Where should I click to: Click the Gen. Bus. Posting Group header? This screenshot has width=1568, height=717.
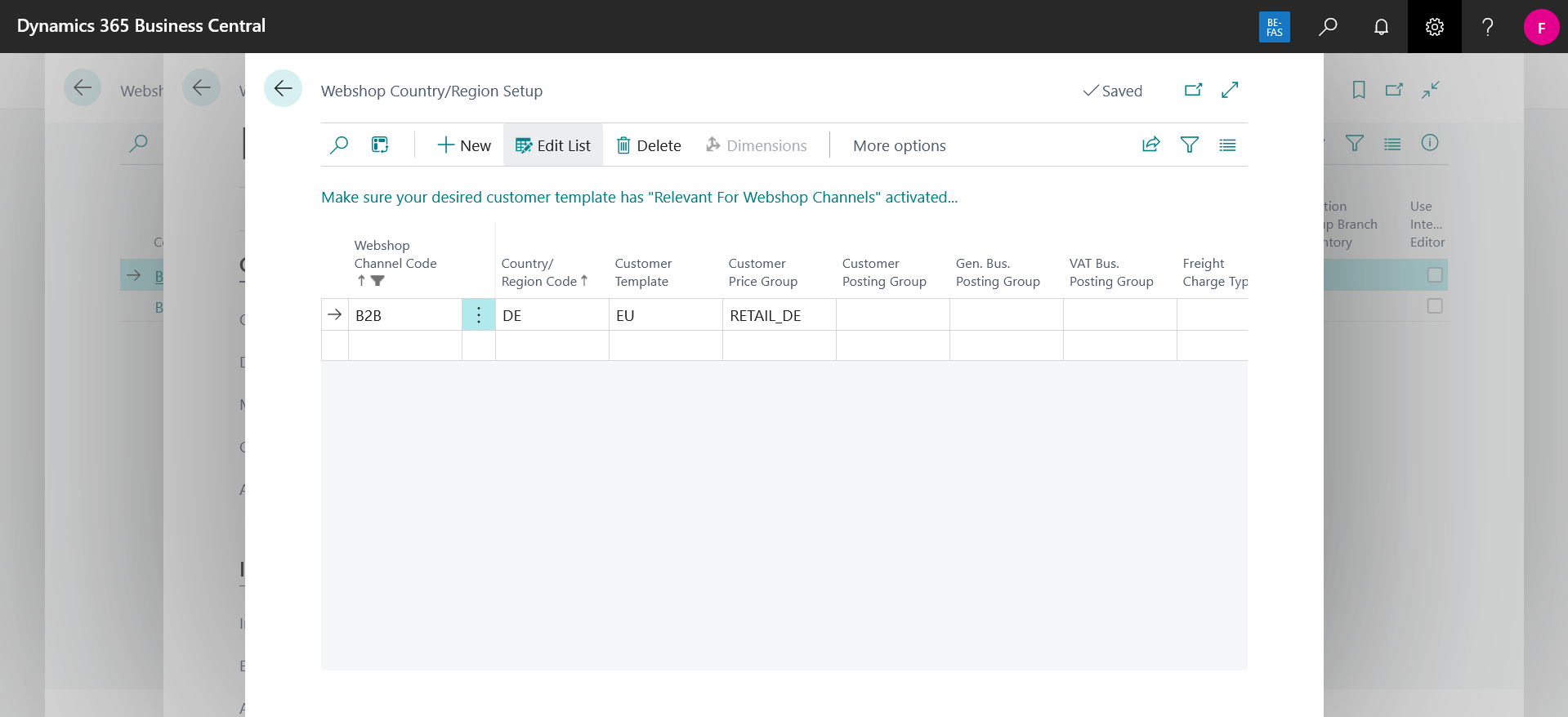coord(998,272)
